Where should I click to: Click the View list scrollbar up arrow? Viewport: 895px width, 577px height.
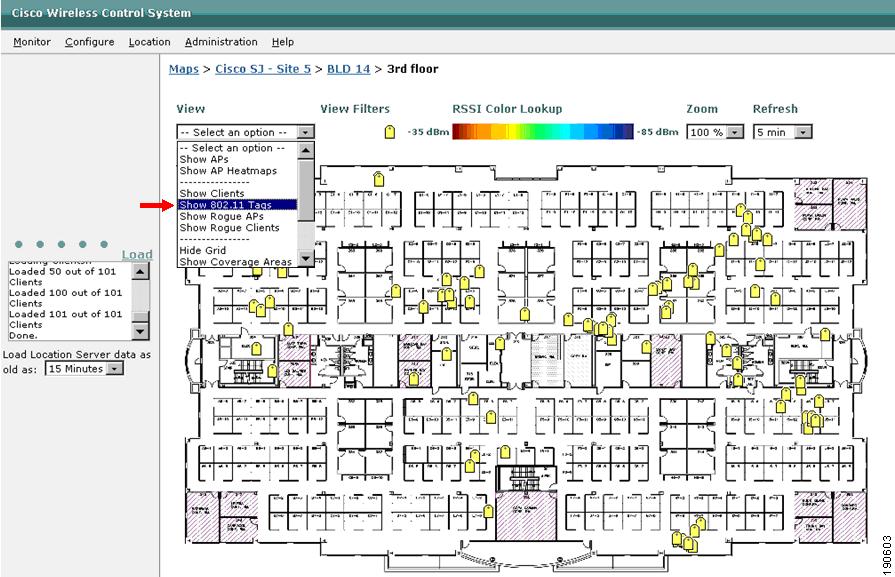click(x=306, y=150)
